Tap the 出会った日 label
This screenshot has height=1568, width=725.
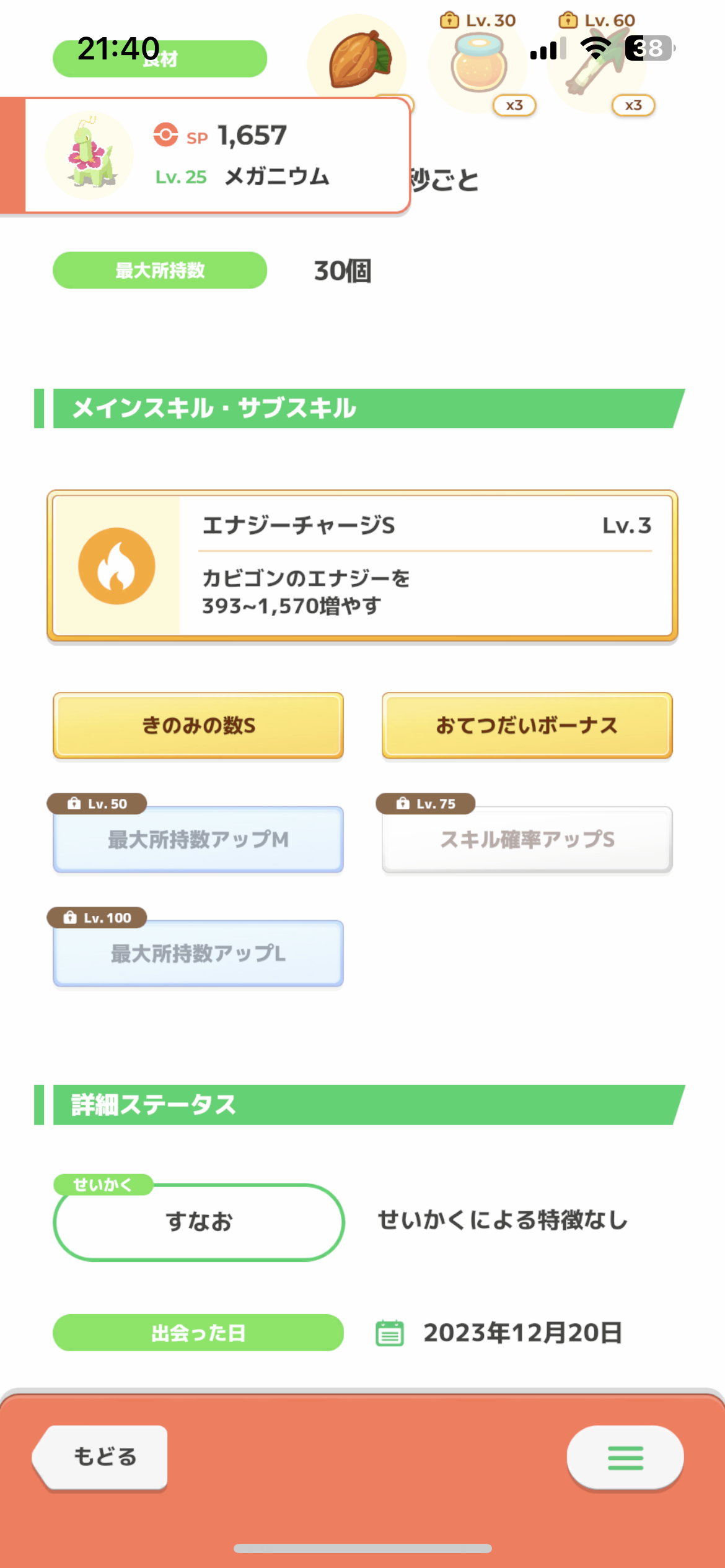tap(198, 1333)
